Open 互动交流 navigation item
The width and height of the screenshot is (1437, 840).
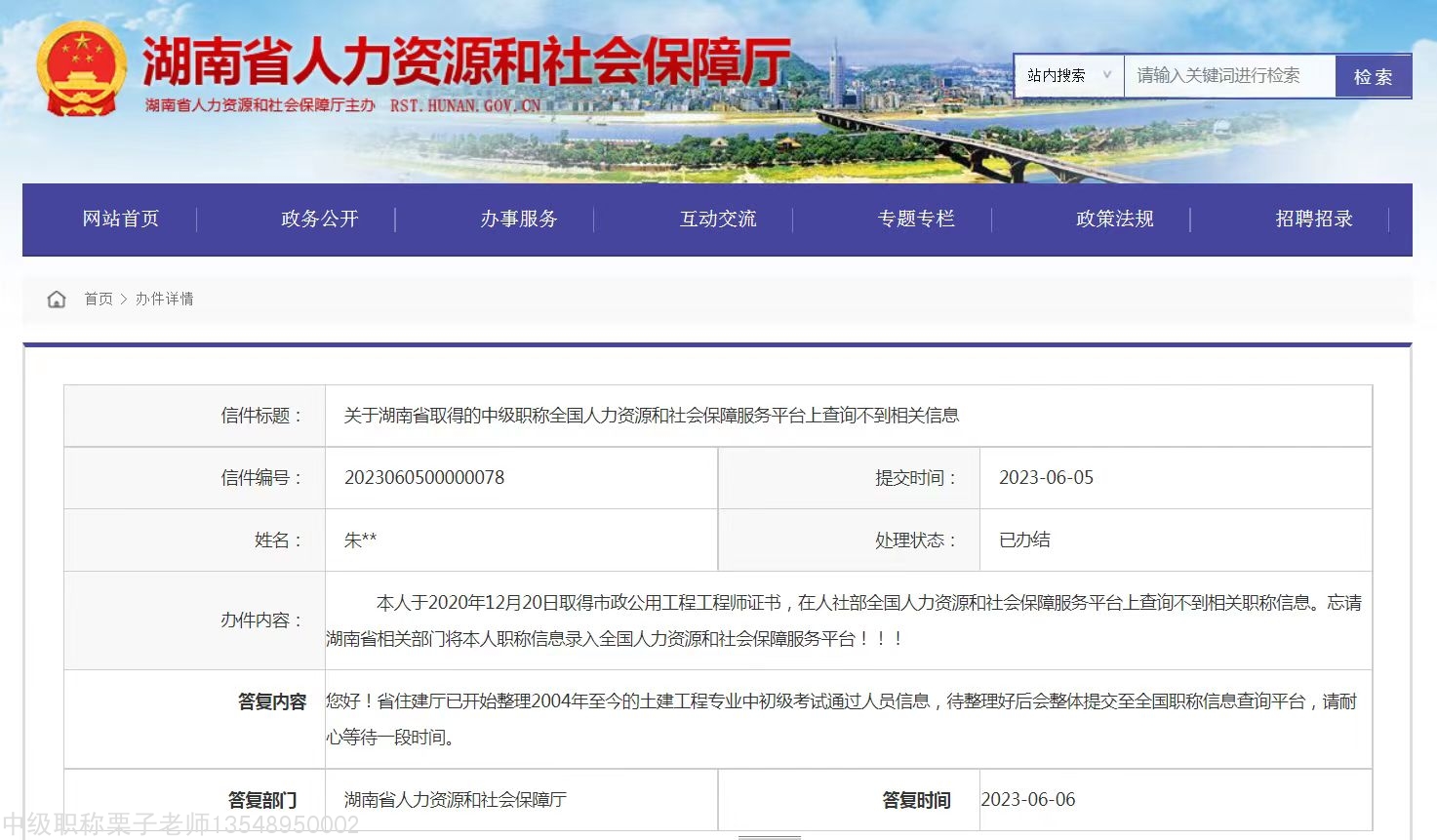point(718,220)
